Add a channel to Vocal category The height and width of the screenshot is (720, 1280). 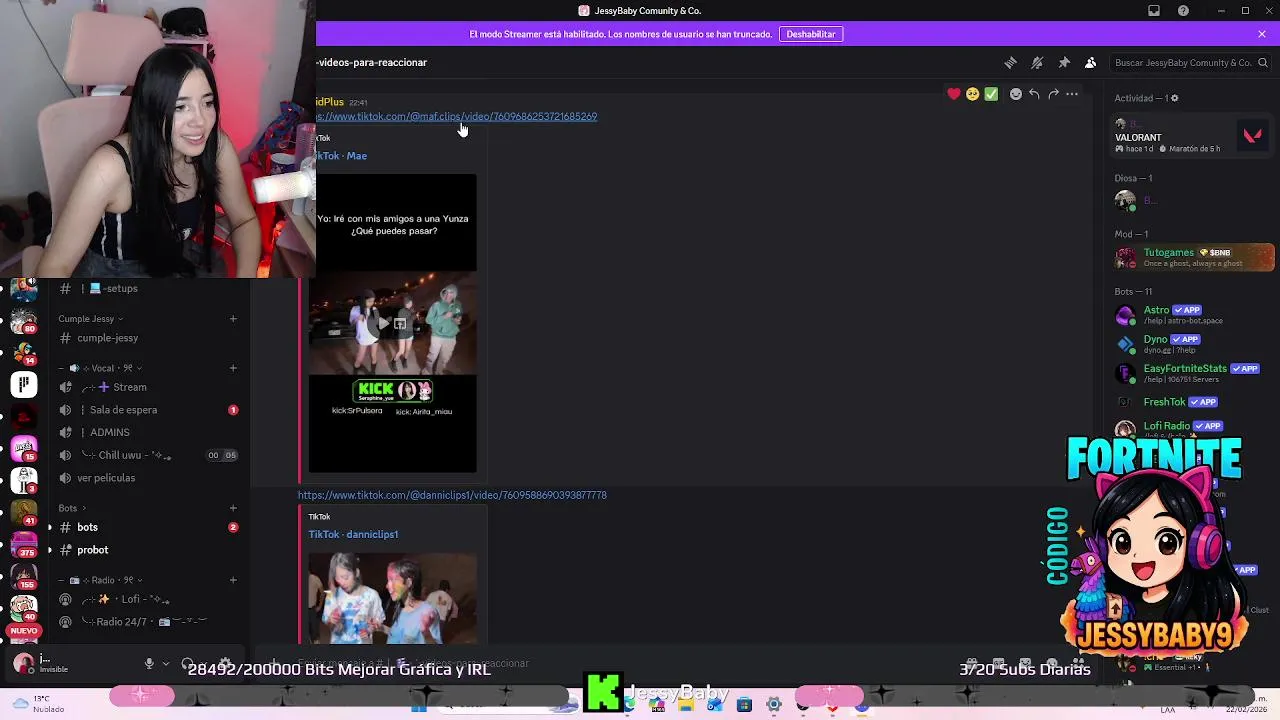(x=233, y=368)
